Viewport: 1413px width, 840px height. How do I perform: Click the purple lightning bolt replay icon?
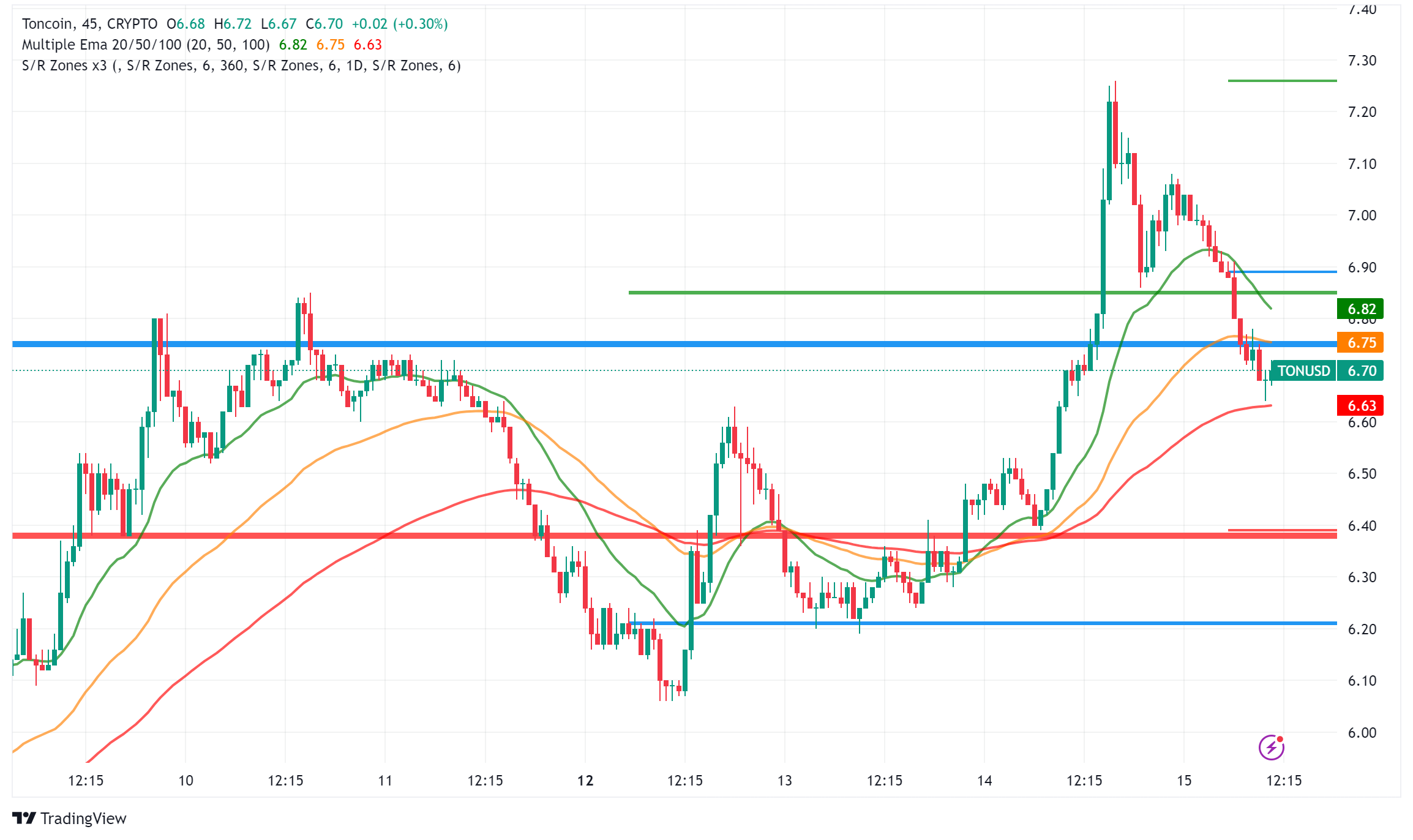[1271, 747]
